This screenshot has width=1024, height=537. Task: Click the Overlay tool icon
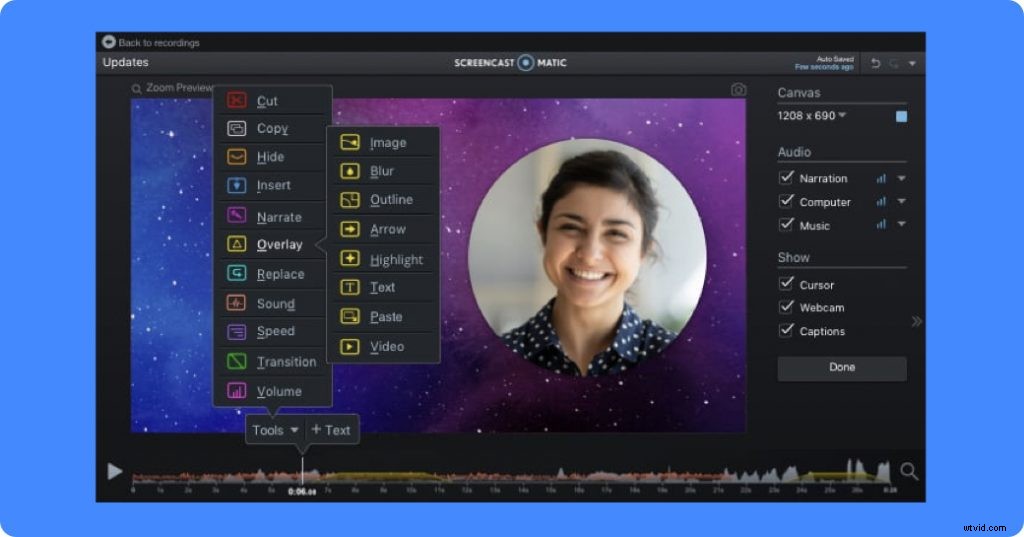tap(236, 244)
